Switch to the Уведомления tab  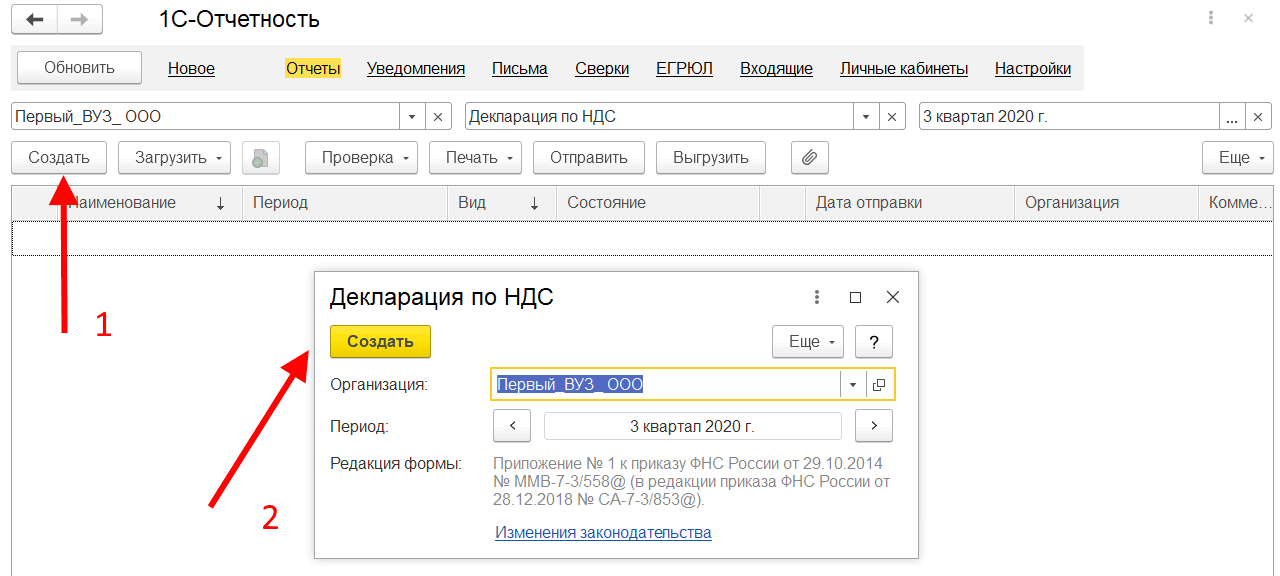click(x=416, y=69)
